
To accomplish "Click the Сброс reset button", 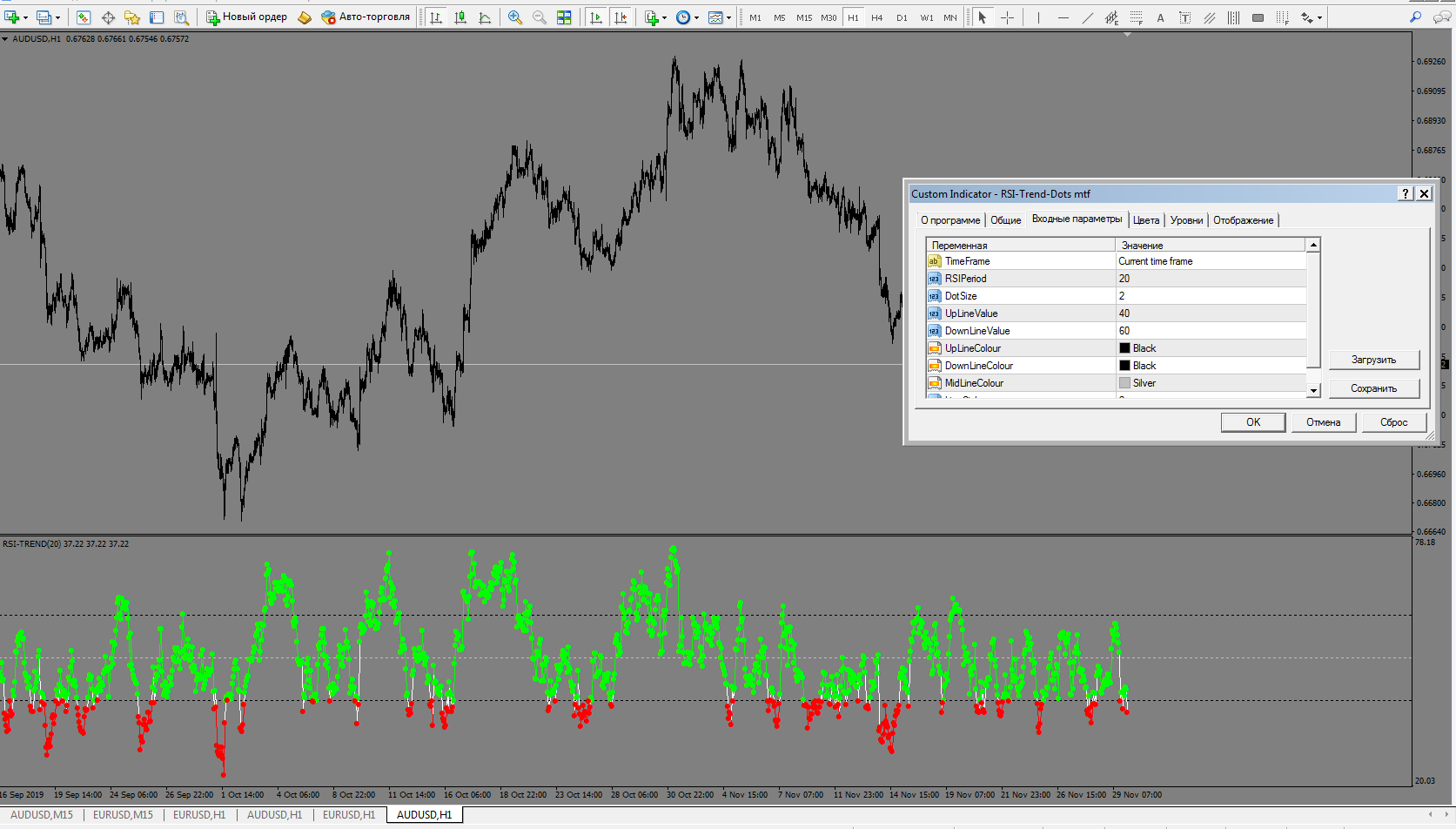I will [1394, 422].
